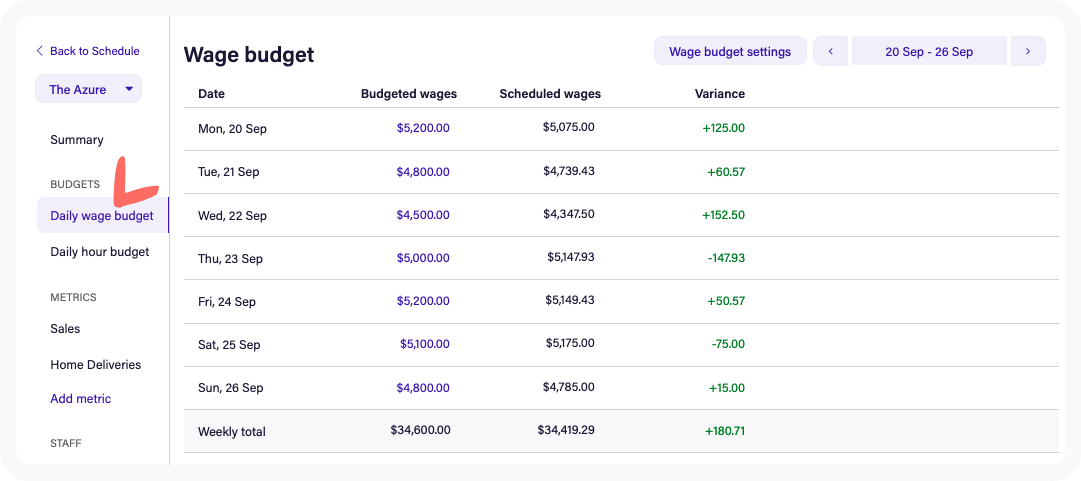Edit Wednesday's $4,500.00 budgeted wages
1081x481 pixels.
(423, 215)
